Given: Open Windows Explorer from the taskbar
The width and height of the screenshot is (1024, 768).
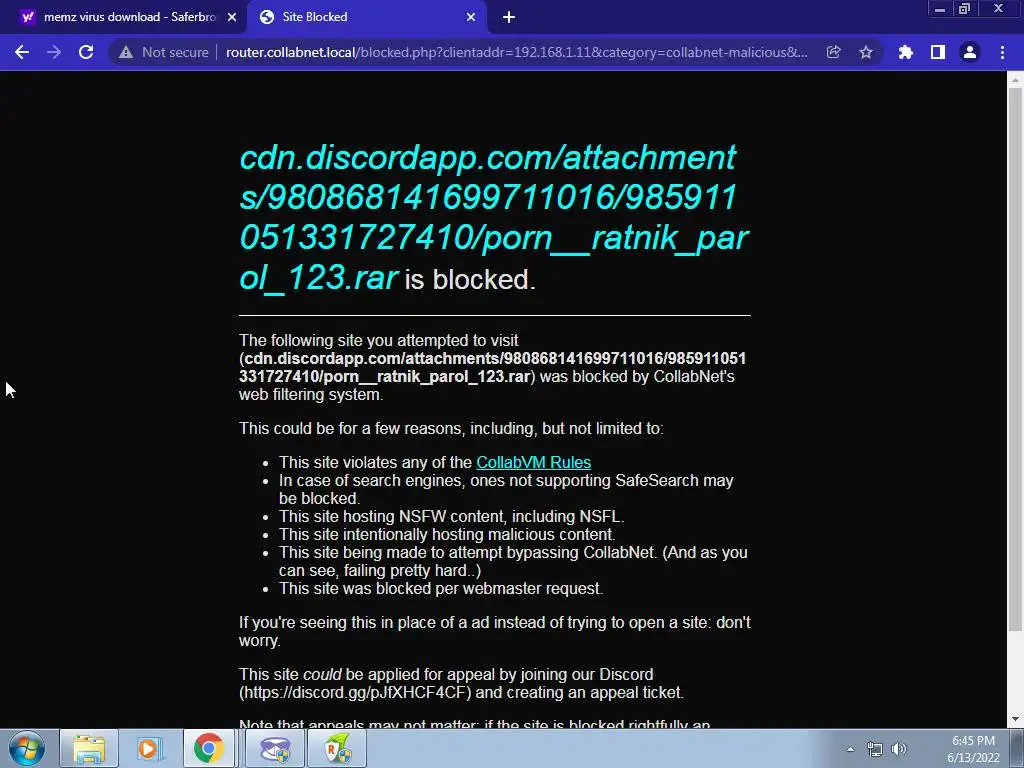Looking at the screenshot, I should (x=89, y=748).
